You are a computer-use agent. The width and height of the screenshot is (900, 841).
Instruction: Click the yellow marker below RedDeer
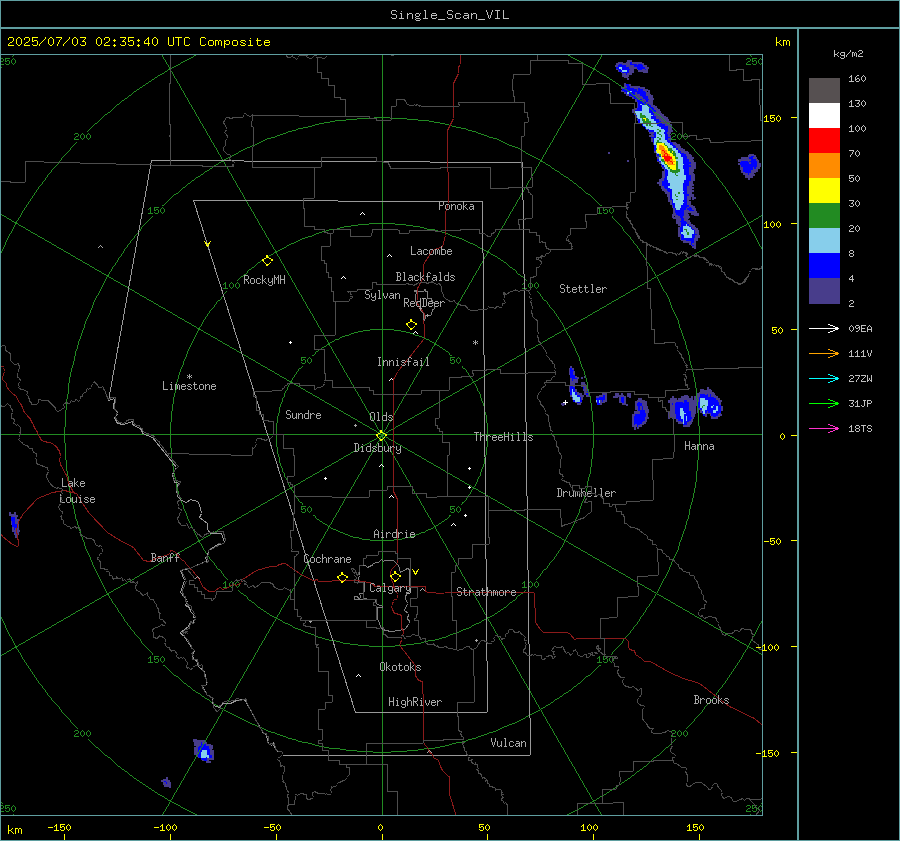tap(411, 325)
